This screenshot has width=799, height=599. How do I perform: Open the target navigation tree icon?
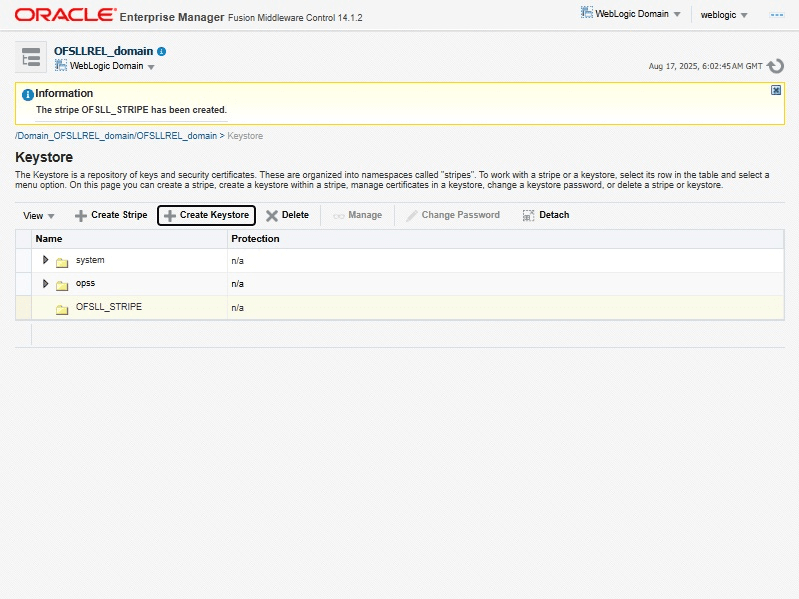point(31,57)
